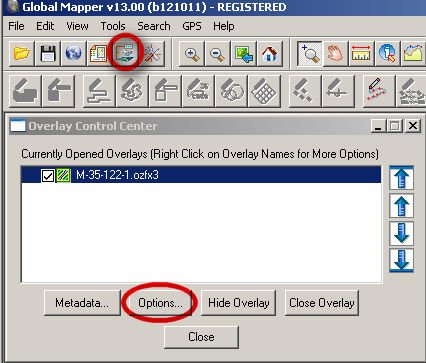The width and height of the screenshot is (426, 363).
Task: Move overlay up one with second up arrow
Action: coord(402,206)
